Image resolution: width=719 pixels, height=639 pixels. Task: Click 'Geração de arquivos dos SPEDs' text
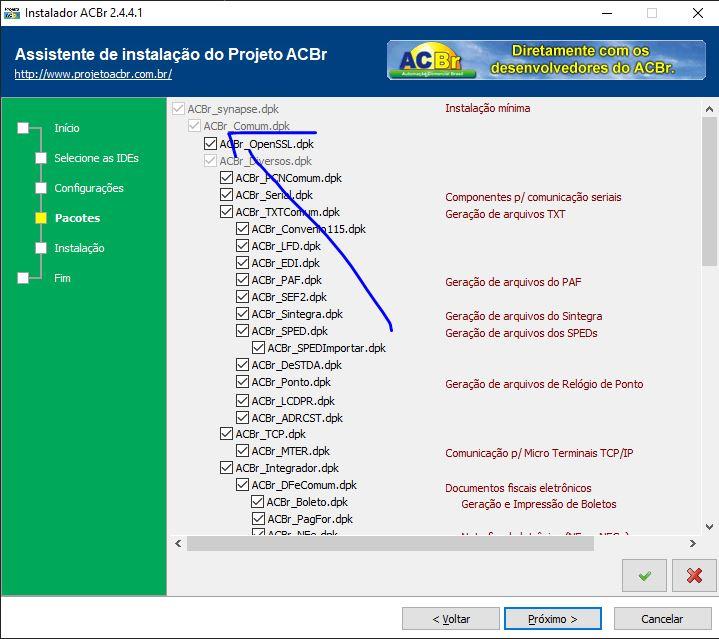click(x=521, y=333)
